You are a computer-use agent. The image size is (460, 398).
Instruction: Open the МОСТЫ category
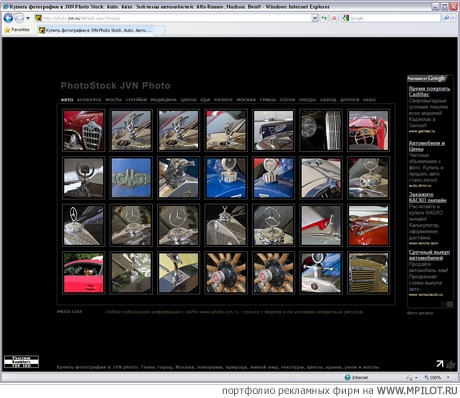(x=114, y=100)
